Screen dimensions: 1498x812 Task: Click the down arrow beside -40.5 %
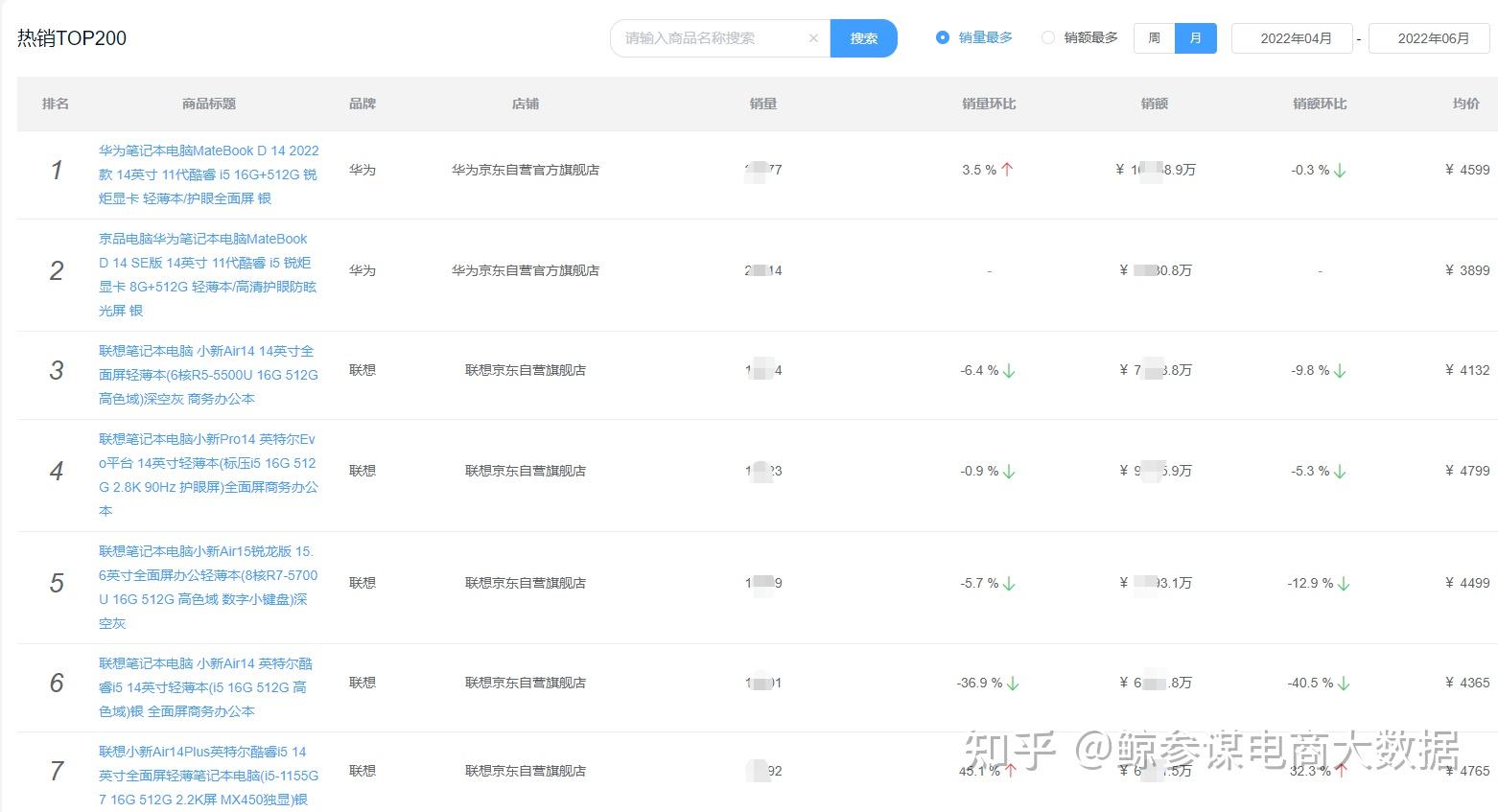(1344, 684)
